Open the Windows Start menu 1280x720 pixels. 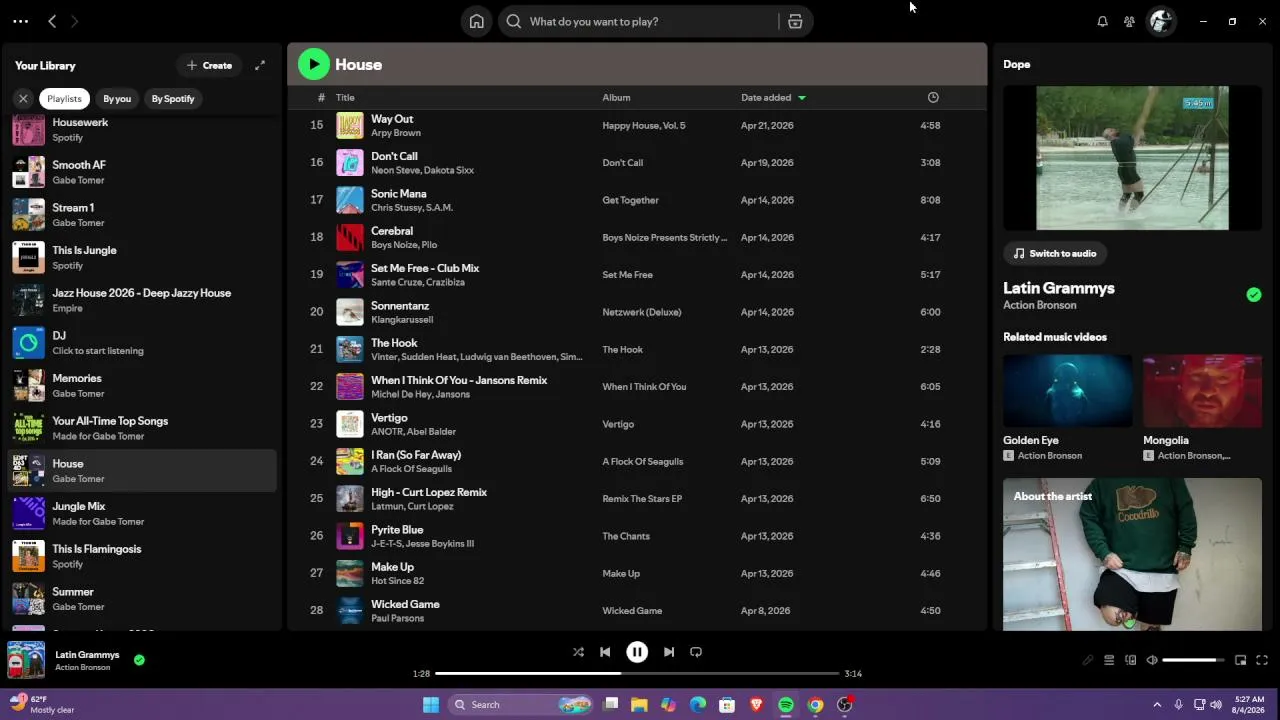click(430, 705)
